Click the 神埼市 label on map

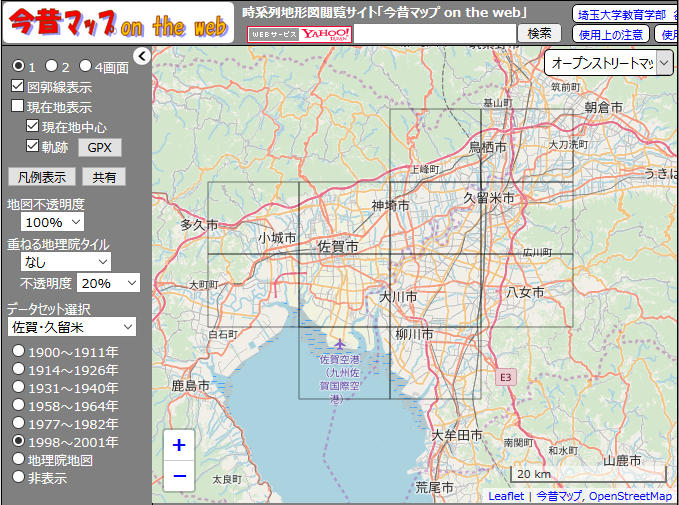(391, 205)
